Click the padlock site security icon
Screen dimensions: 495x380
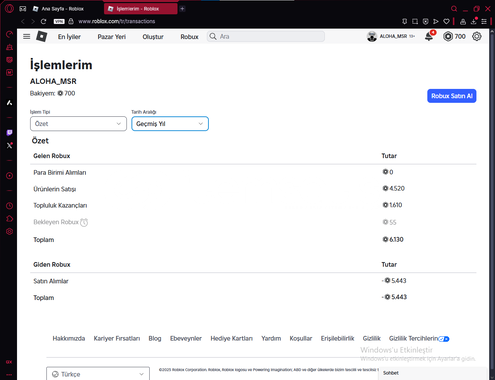71,21
